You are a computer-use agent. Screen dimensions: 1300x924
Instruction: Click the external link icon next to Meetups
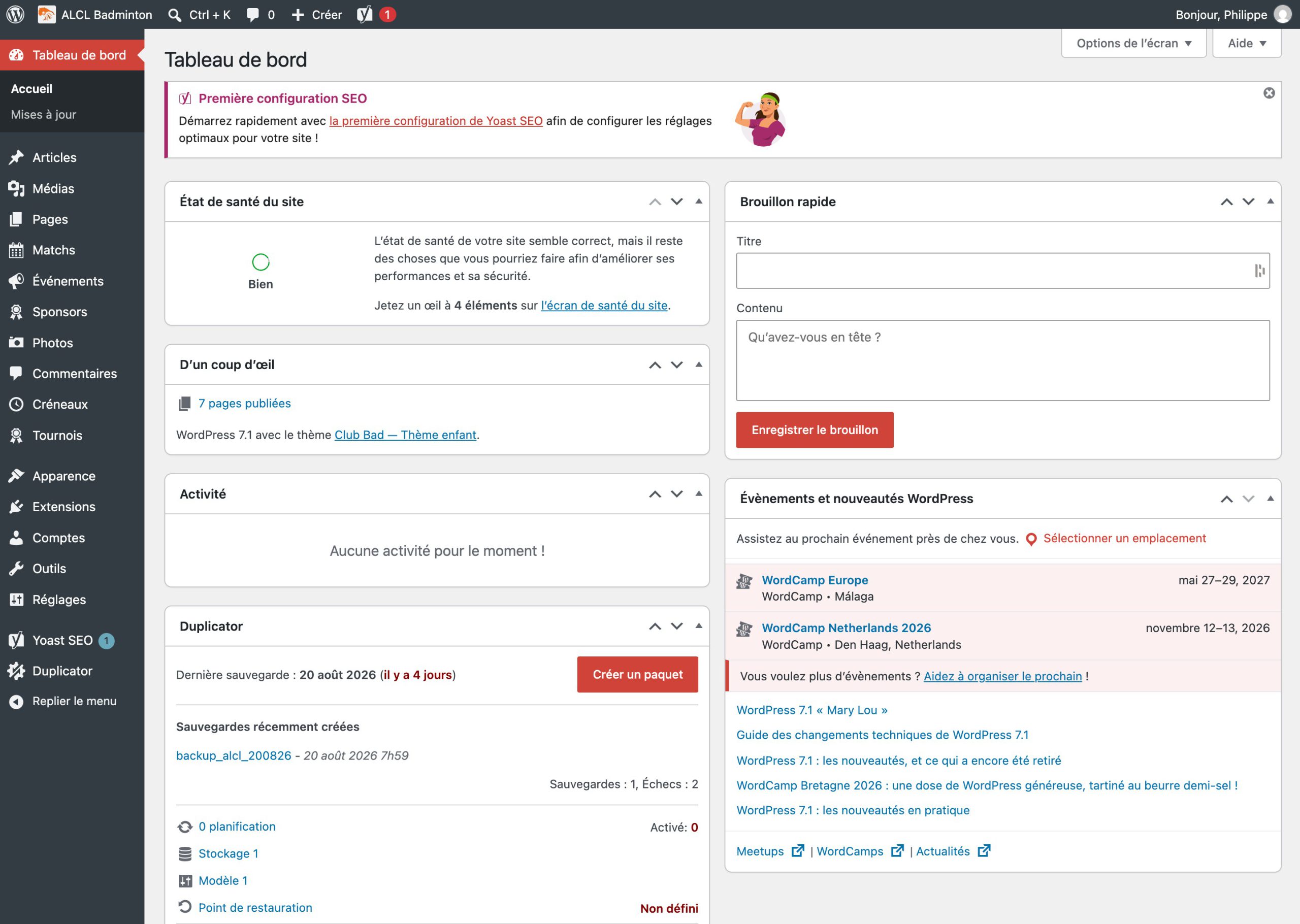click(798, 850)
